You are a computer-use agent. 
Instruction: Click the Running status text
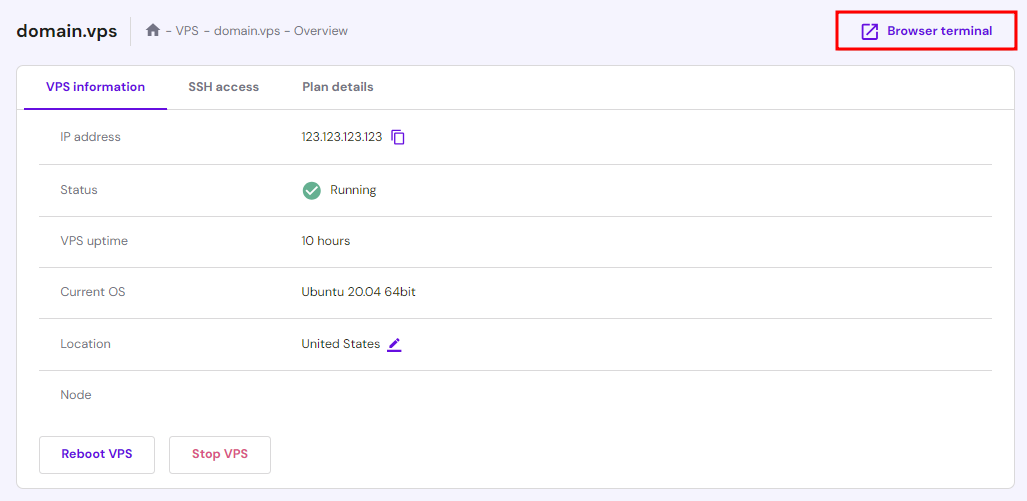[353, 190]
